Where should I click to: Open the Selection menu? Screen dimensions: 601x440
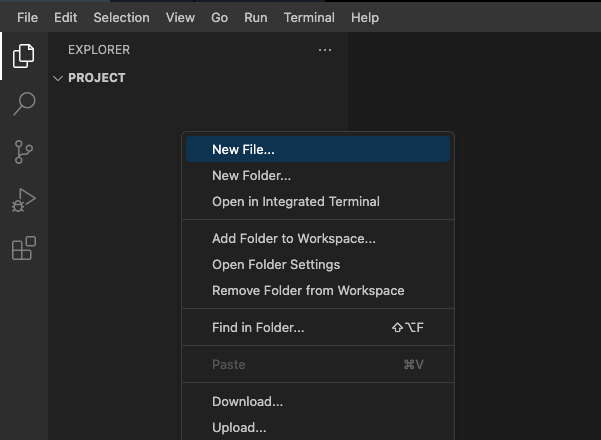click(121, 17)
